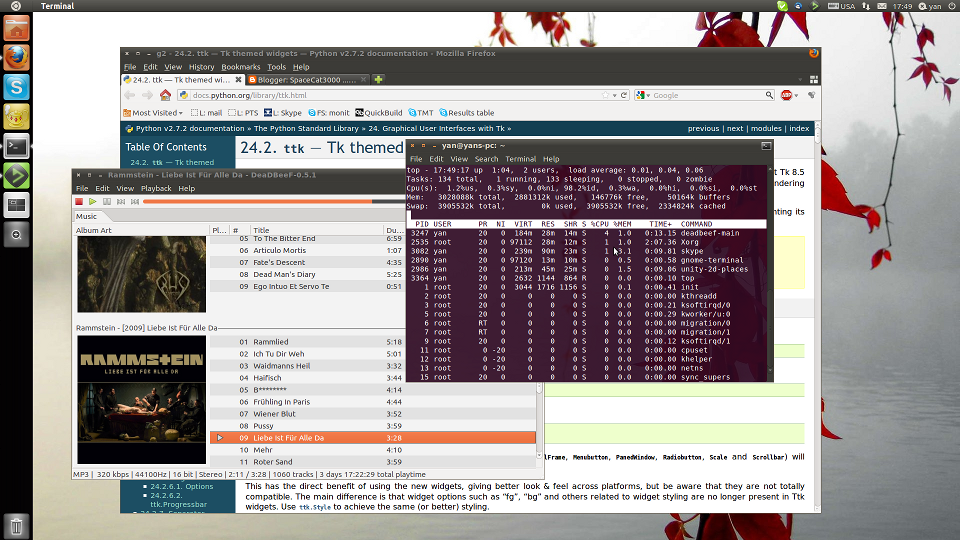This screenshot has width=960, height=540.
Task: Open the mail indicator in top panel
Action: [882, 6]
